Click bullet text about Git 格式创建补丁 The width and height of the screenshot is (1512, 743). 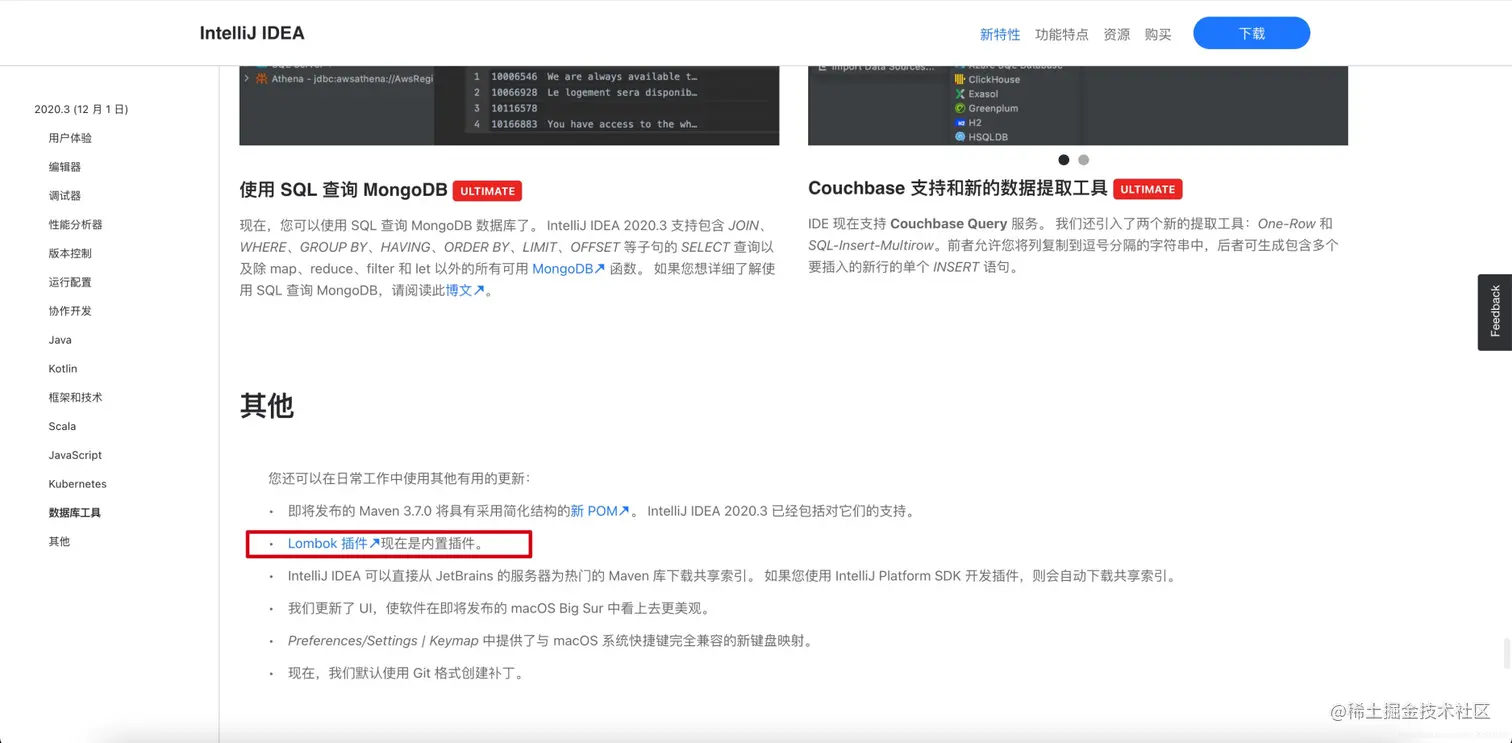[x=406, y=673]
